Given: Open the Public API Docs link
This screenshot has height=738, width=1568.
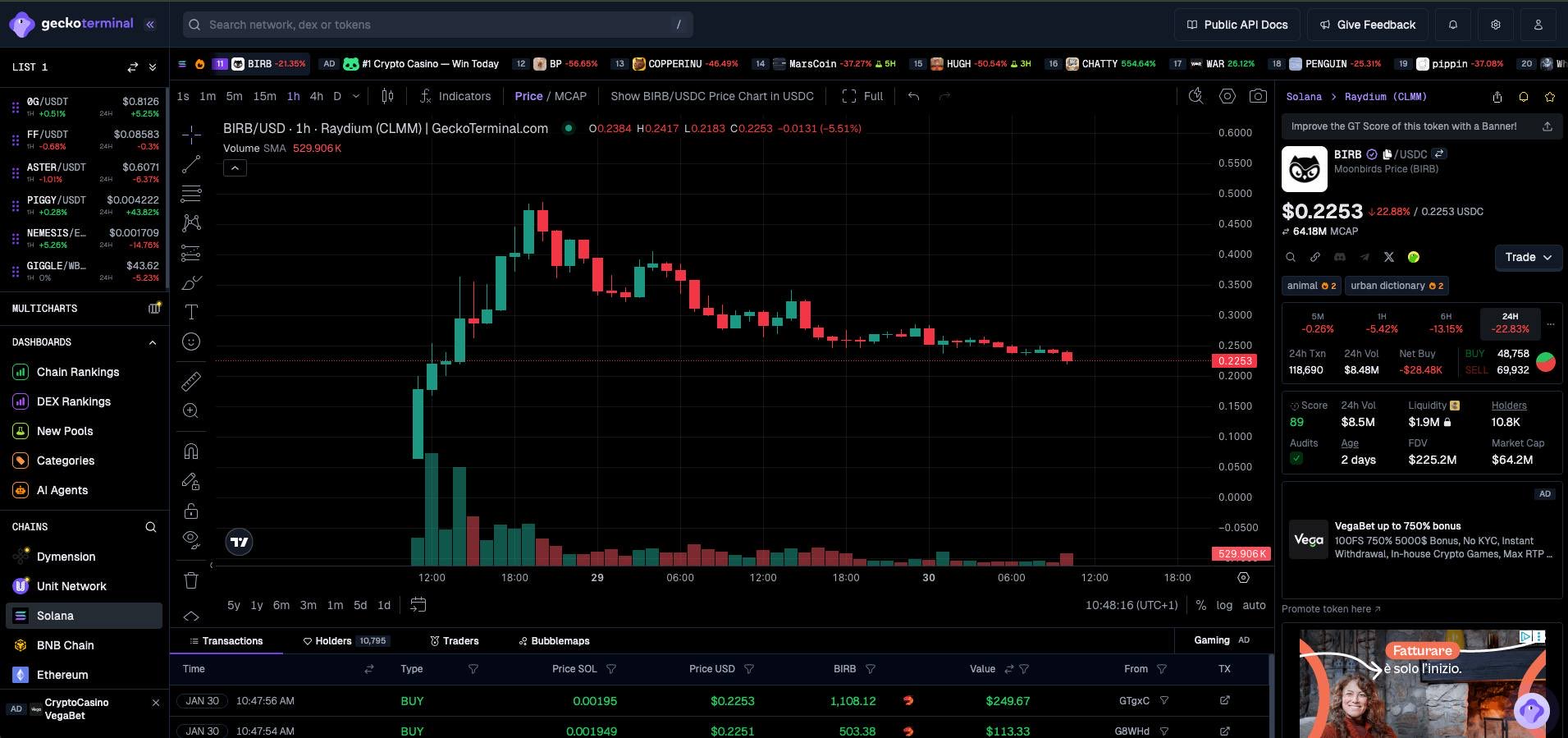Looking at the screenshot, I should pyautogui.click(x=1237, y=25).
